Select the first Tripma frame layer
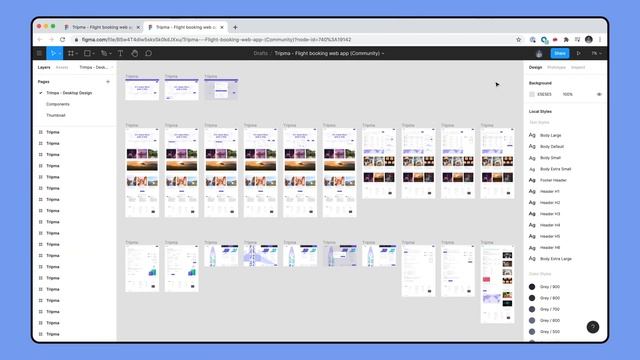Image resolution: width=640 pixels, height=360 pixels. coord(53,132)
